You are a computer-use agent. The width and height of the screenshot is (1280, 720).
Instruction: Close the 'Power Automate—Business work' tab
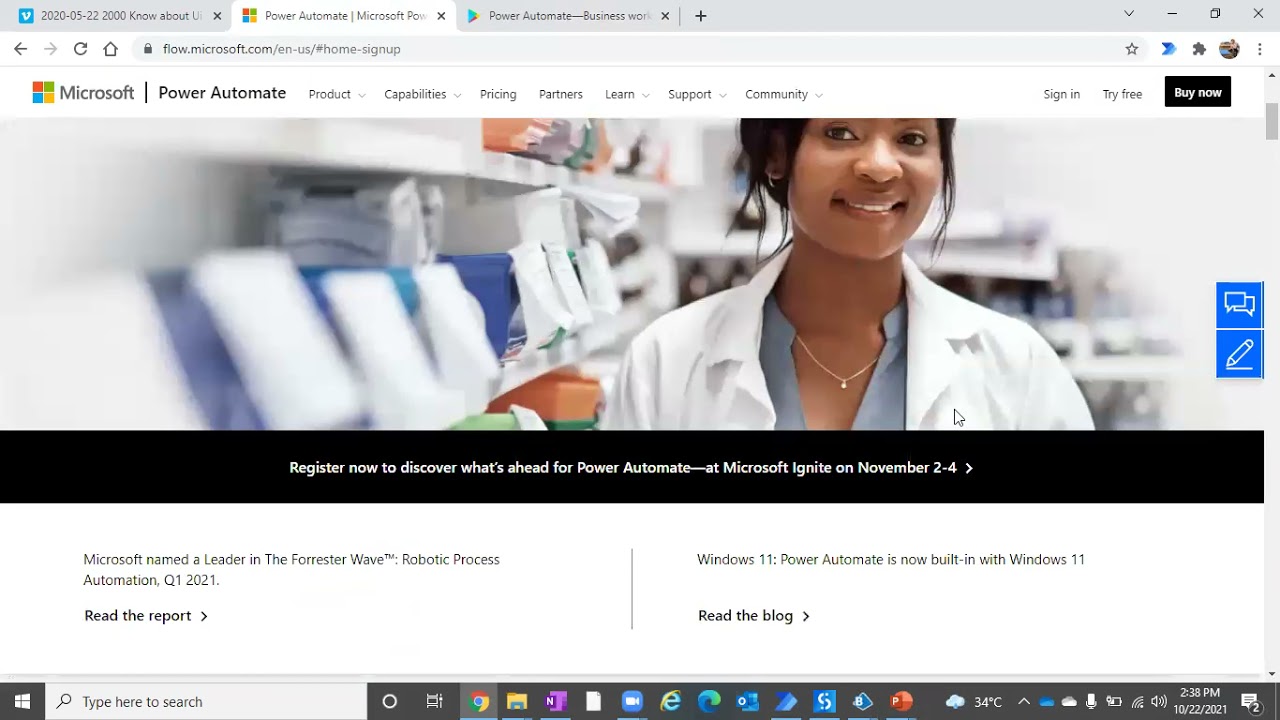point(666,16)
